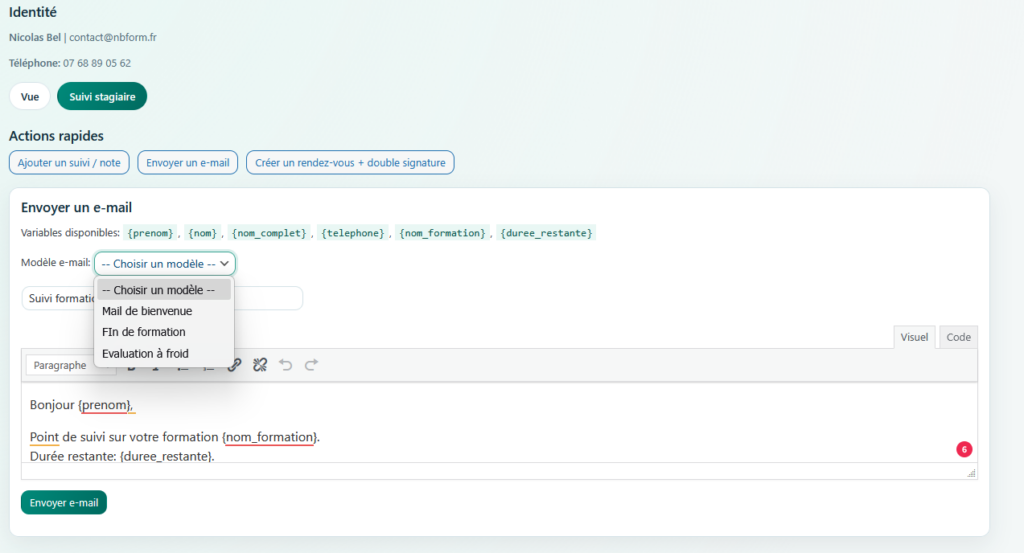
Task: Select "Mail de bienvenue" template option
Action: (147, 311)
